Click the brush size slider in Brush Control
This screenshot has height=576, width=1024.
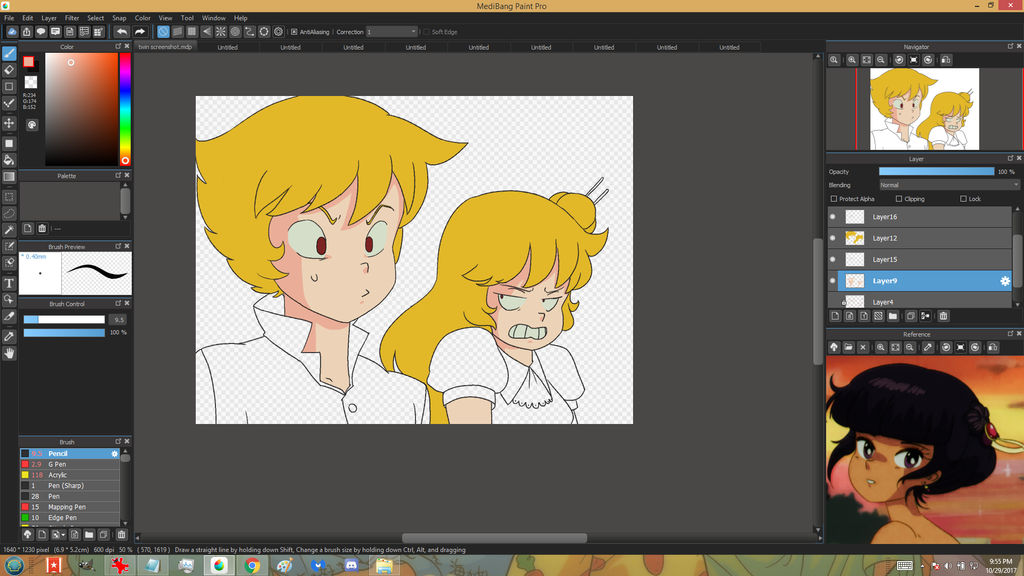(64, 319)
